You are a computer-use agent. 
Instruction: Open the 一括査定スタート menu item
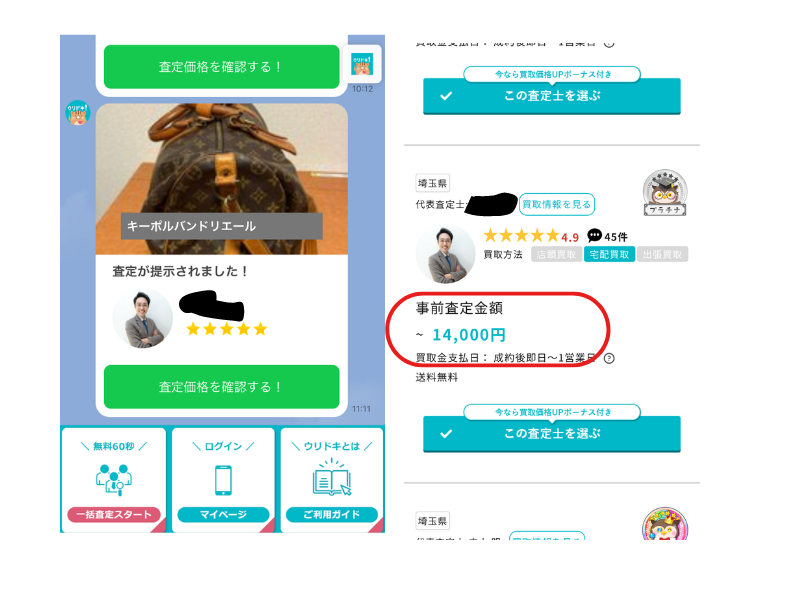tap(114, 514)
